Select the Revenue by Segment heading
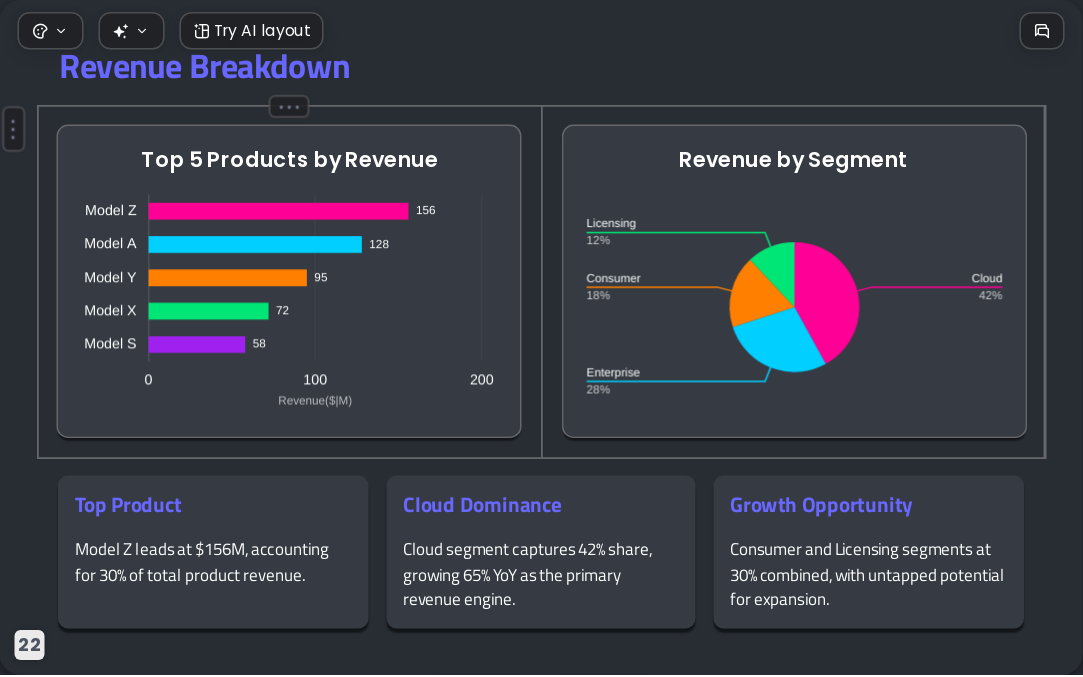 pyautogui.click(x=792, y=160)
